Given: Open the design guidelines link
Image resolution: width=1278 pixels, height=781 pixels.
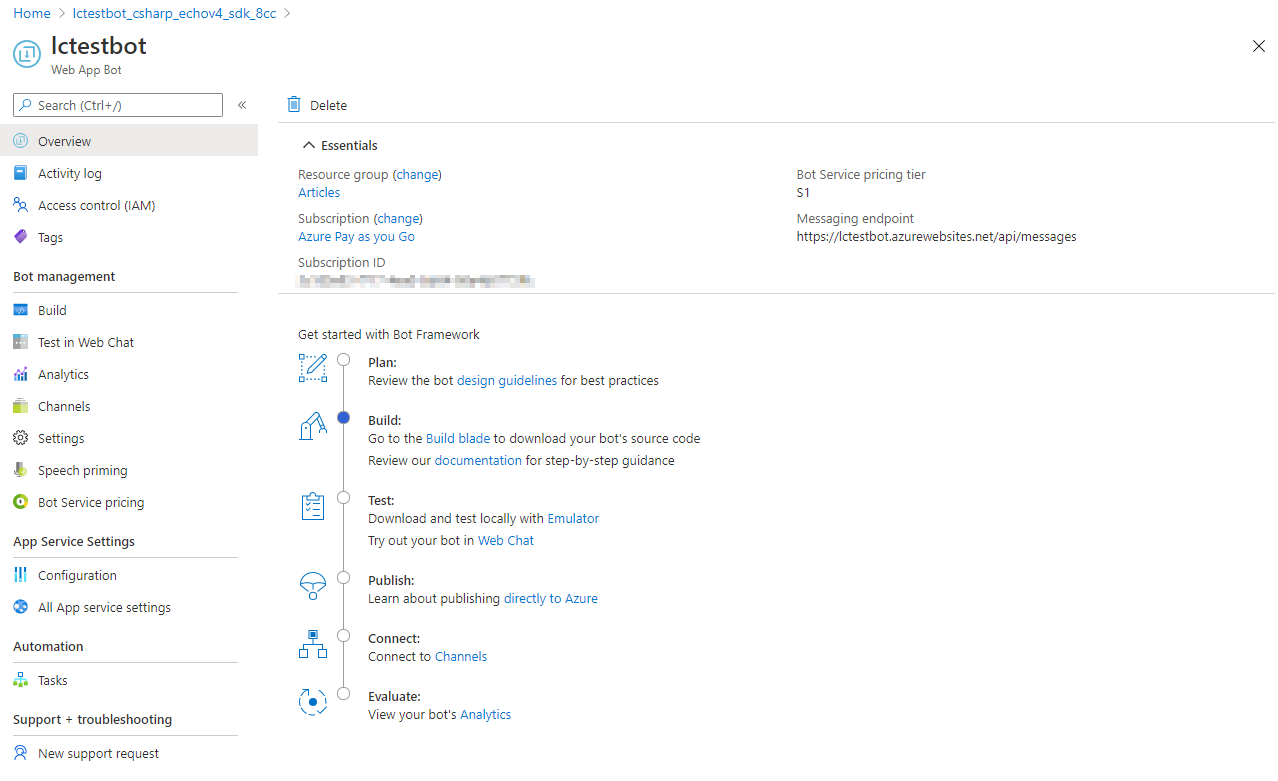Looking at the screenshot, I should coord(506,380).
